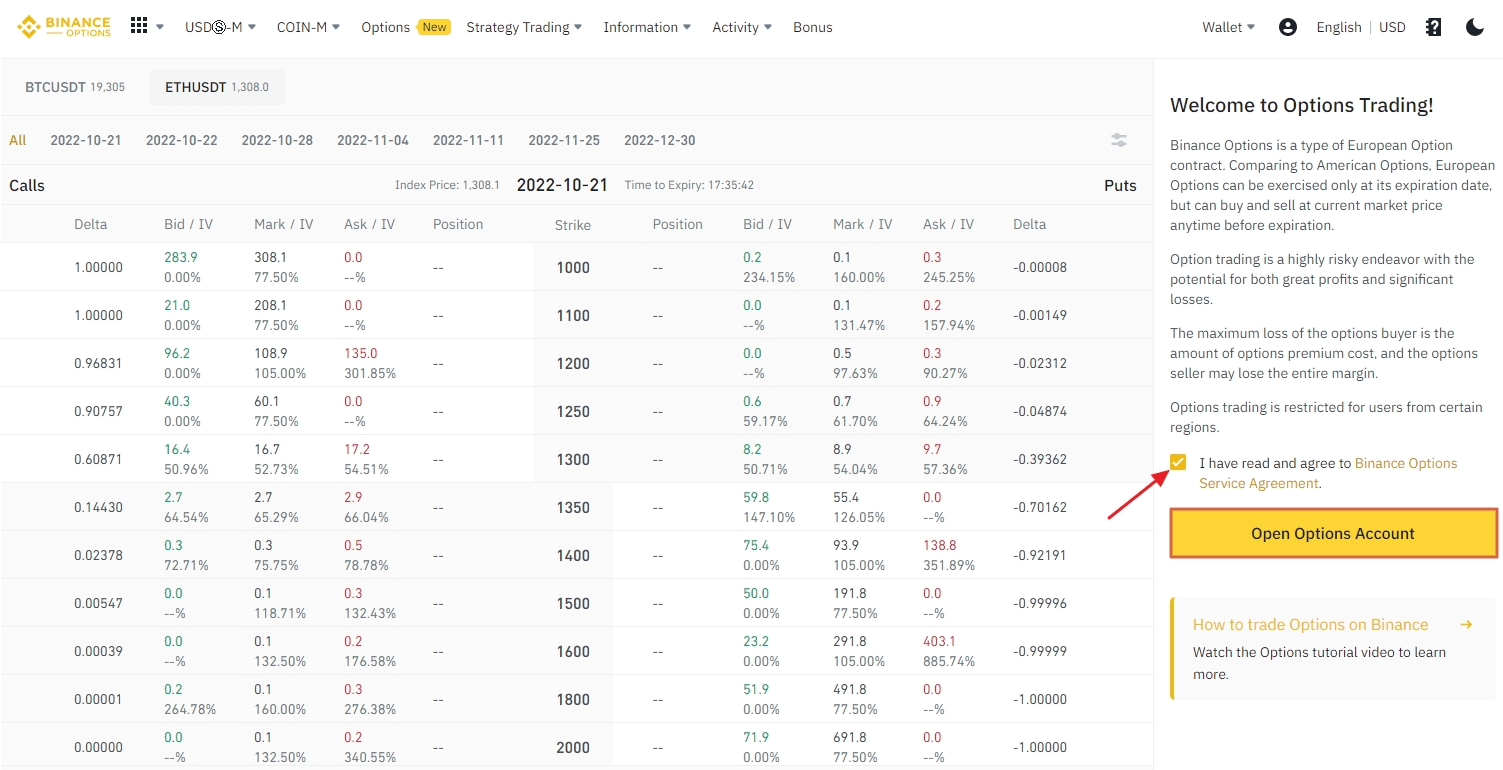The image size is (1503, 770).
Task: Click put bid 8.2 for strike 1300
Action: tap(752, 449)
